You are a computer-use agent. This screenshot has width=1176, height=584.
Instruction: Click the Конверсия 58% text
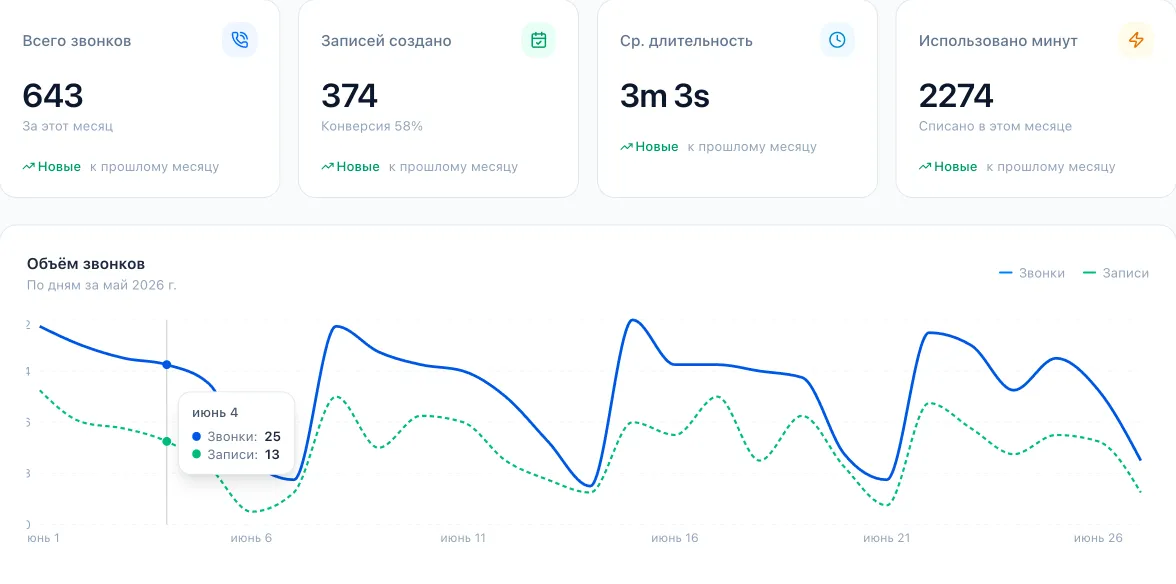coord(372,126)
